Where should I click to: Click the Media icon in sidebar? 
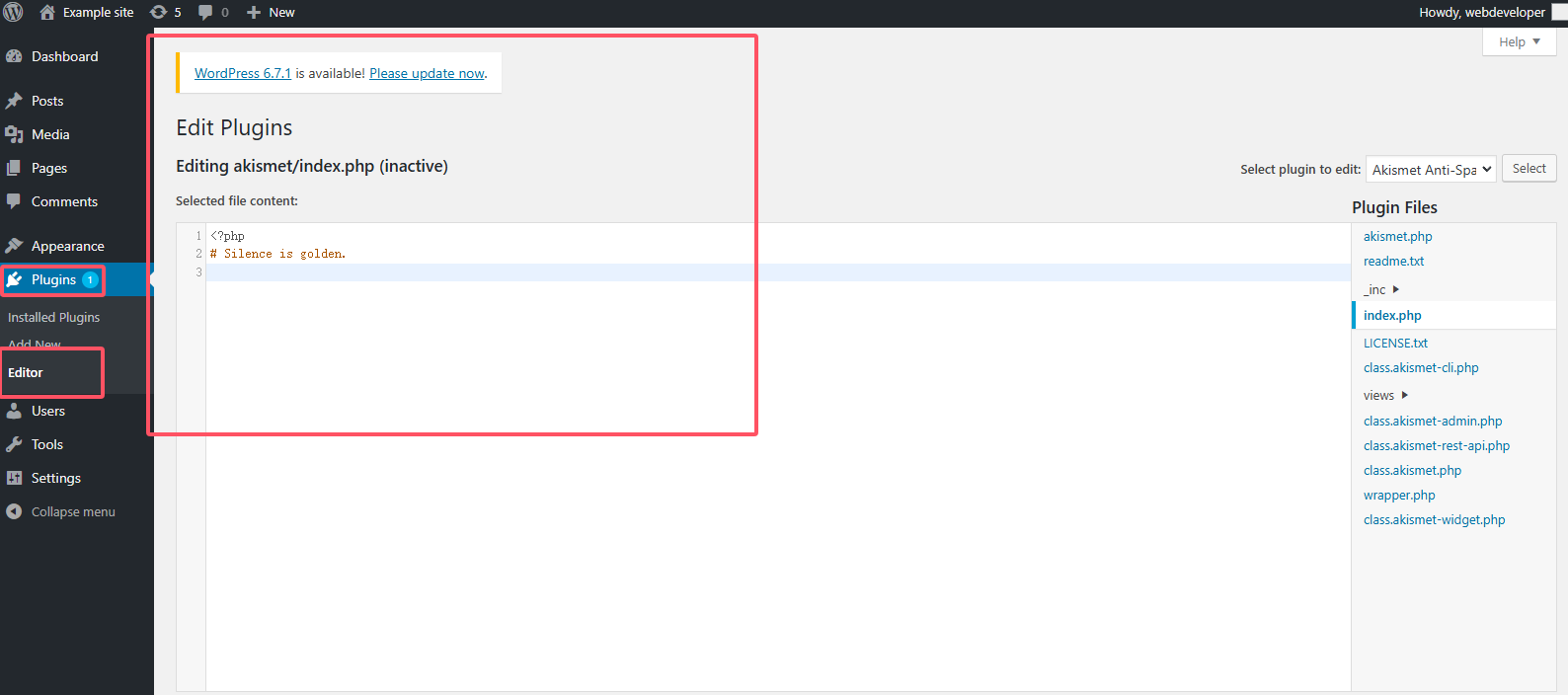coord(14,134)
